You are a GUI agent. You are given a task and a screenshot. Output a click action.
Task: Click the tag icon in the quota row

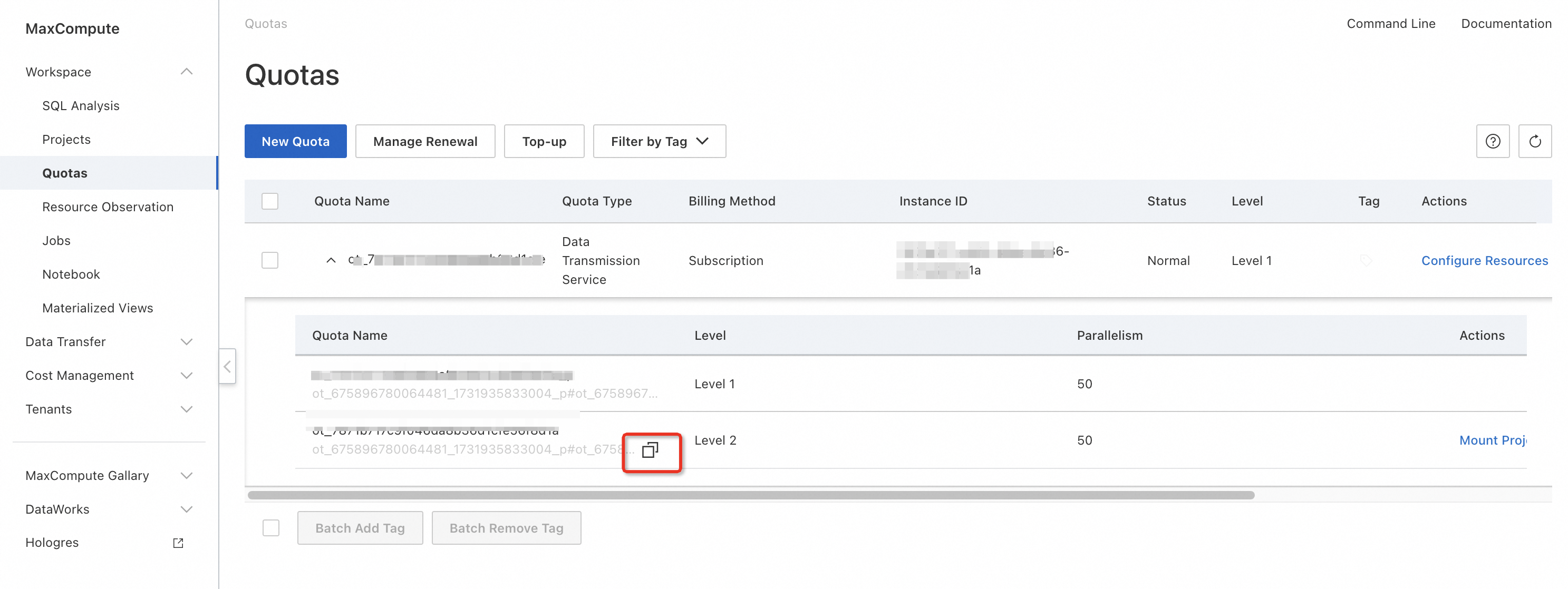[x=1366, y=260]
